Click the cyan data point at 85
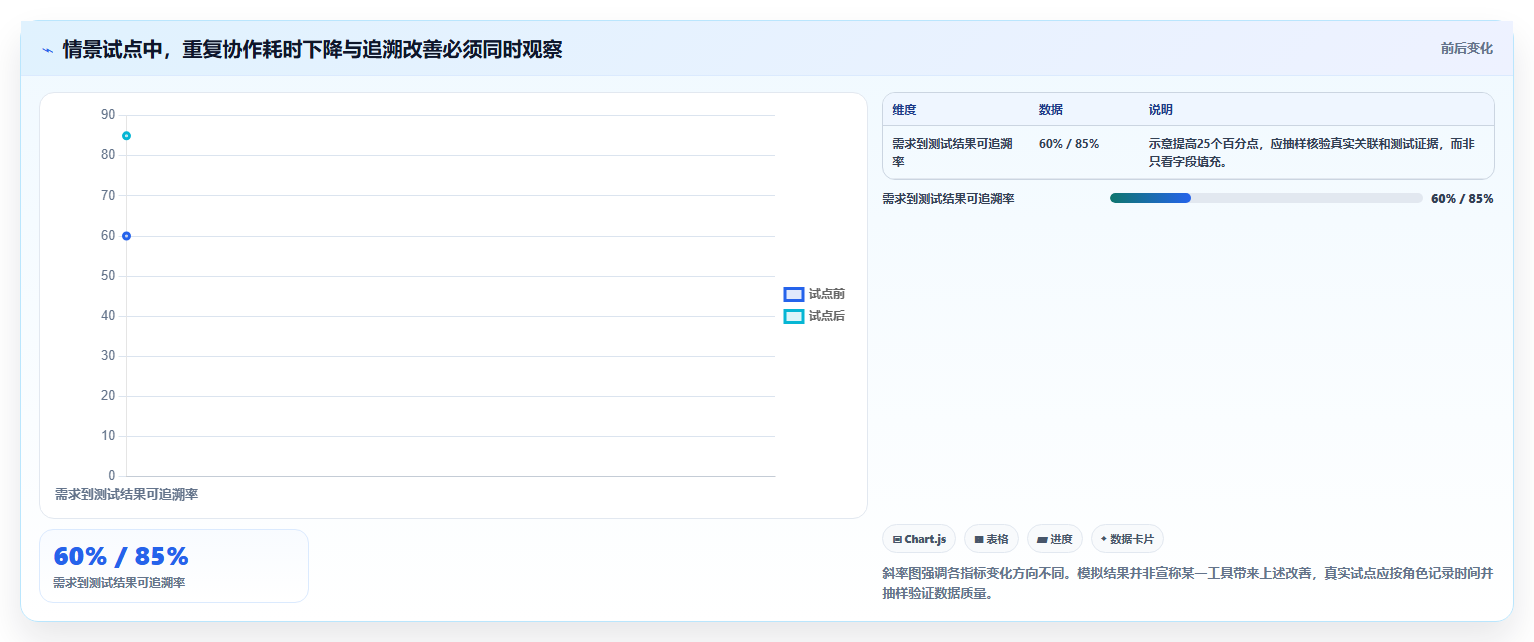 pyautogui.click(x=126, y=135)
